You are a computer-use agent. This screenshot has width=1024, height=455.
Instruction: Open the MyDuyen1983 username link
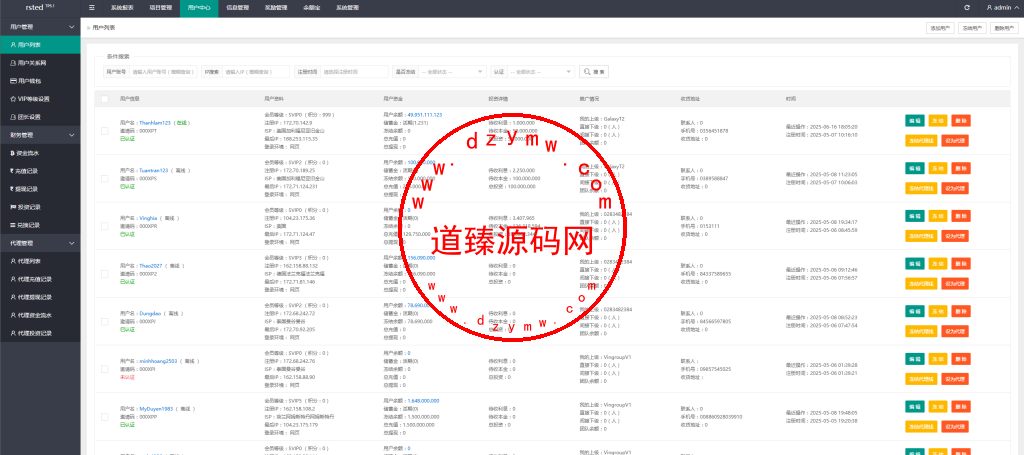(155, 409)
